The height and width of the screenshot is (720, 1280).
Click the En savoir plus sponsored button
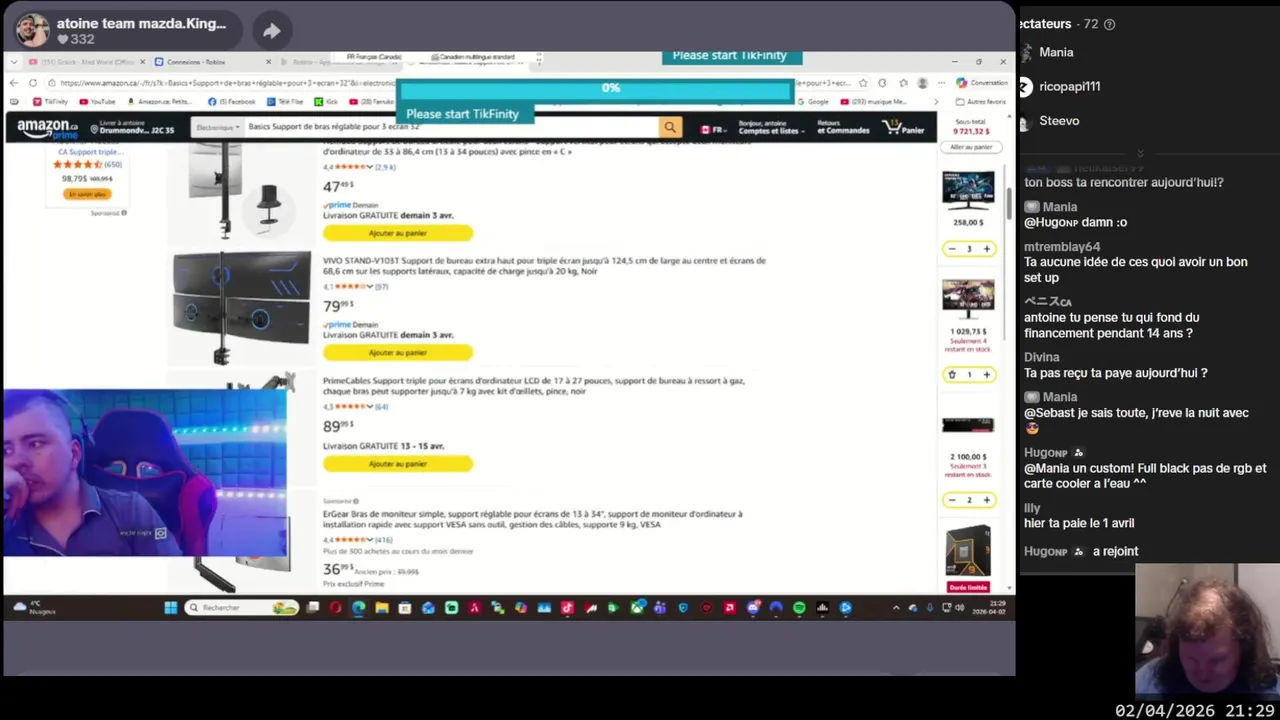point(86,194)
